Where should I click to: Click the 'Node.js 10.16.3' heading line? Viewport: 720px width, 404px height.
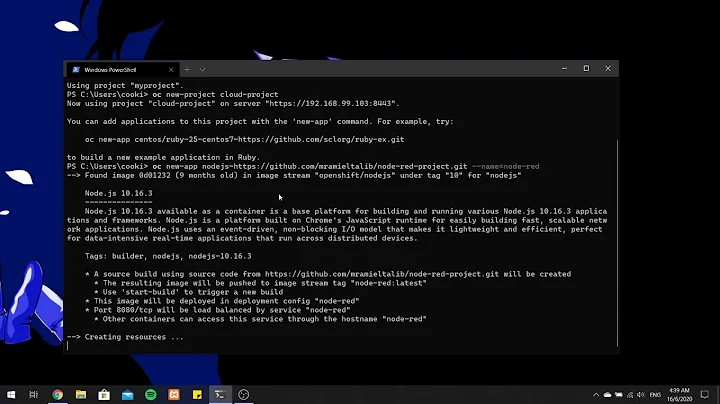pos(118,193)
